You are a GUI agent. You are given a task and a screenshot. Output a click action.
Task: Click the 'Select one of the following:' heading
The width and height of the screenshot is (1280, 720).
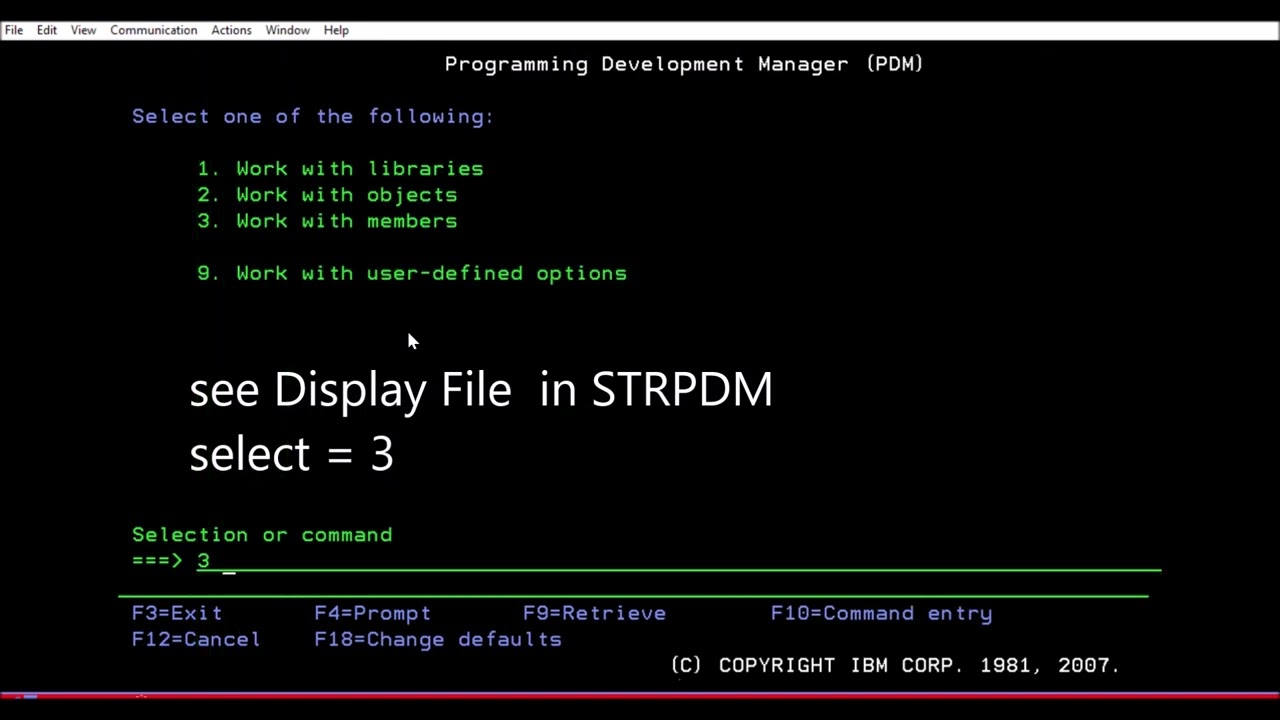[x=313, y=117]
